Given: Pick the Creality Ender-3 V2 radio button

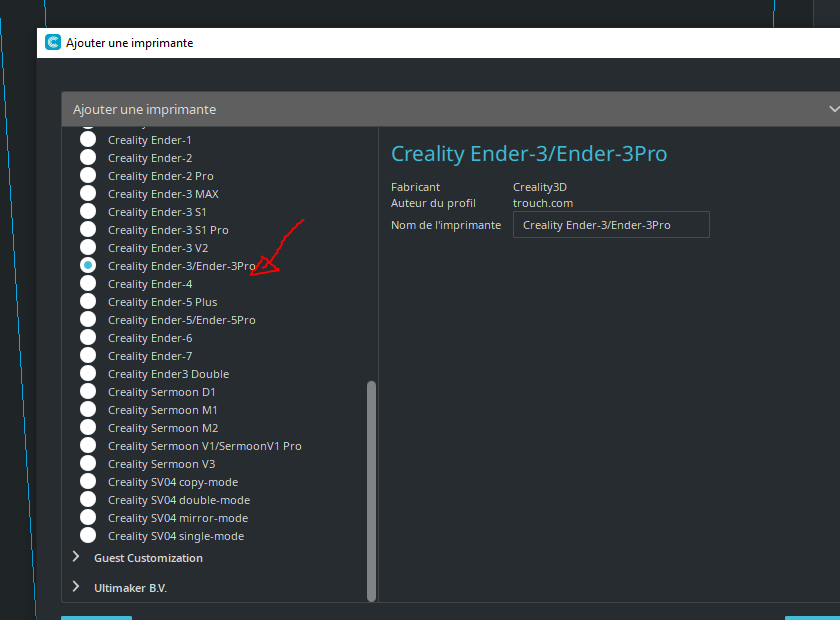Looking at the screenshot, I should (x=88, y=248).
